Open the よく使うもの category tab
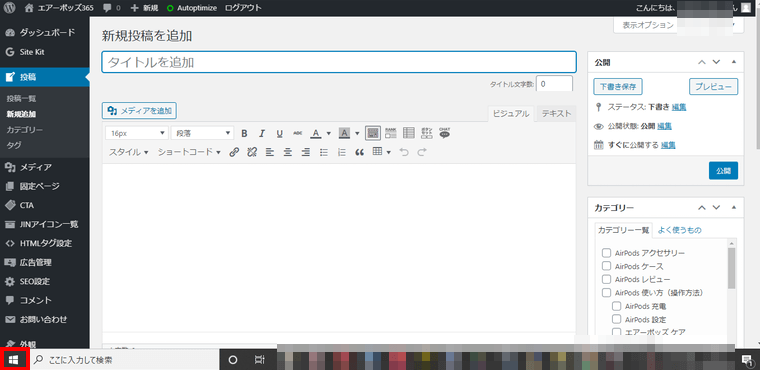The image size is (760, 370). (680, 230)
